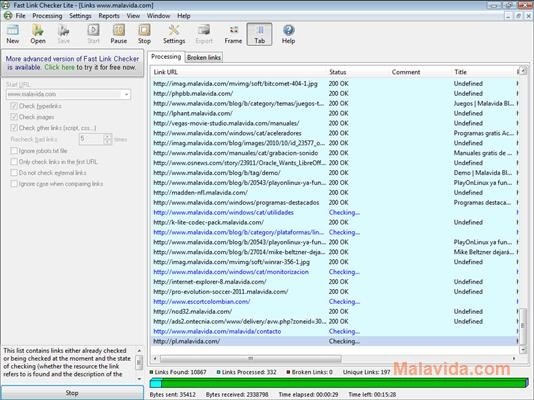The width and height of the screenshot is (534, 400).
Task: Click description panel scroll down arrow
Action: [139, 379]
